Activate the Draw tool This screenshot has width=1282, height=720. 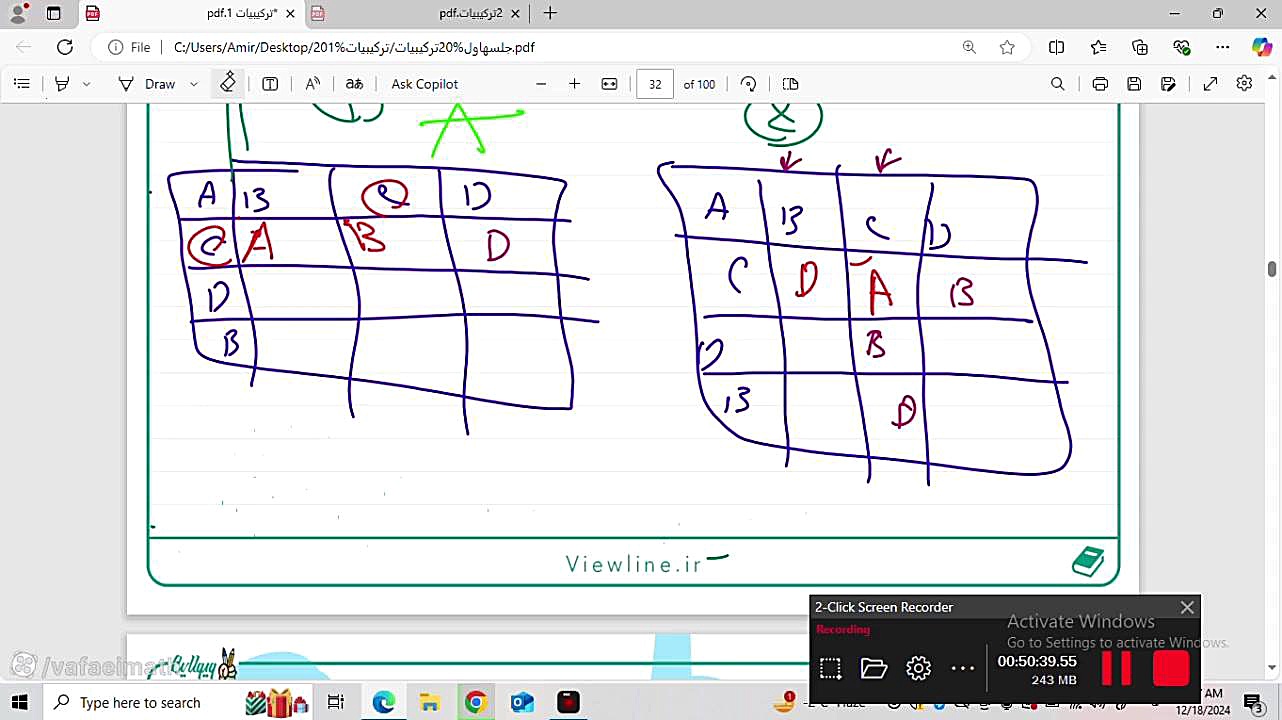(x=147, y=84)
